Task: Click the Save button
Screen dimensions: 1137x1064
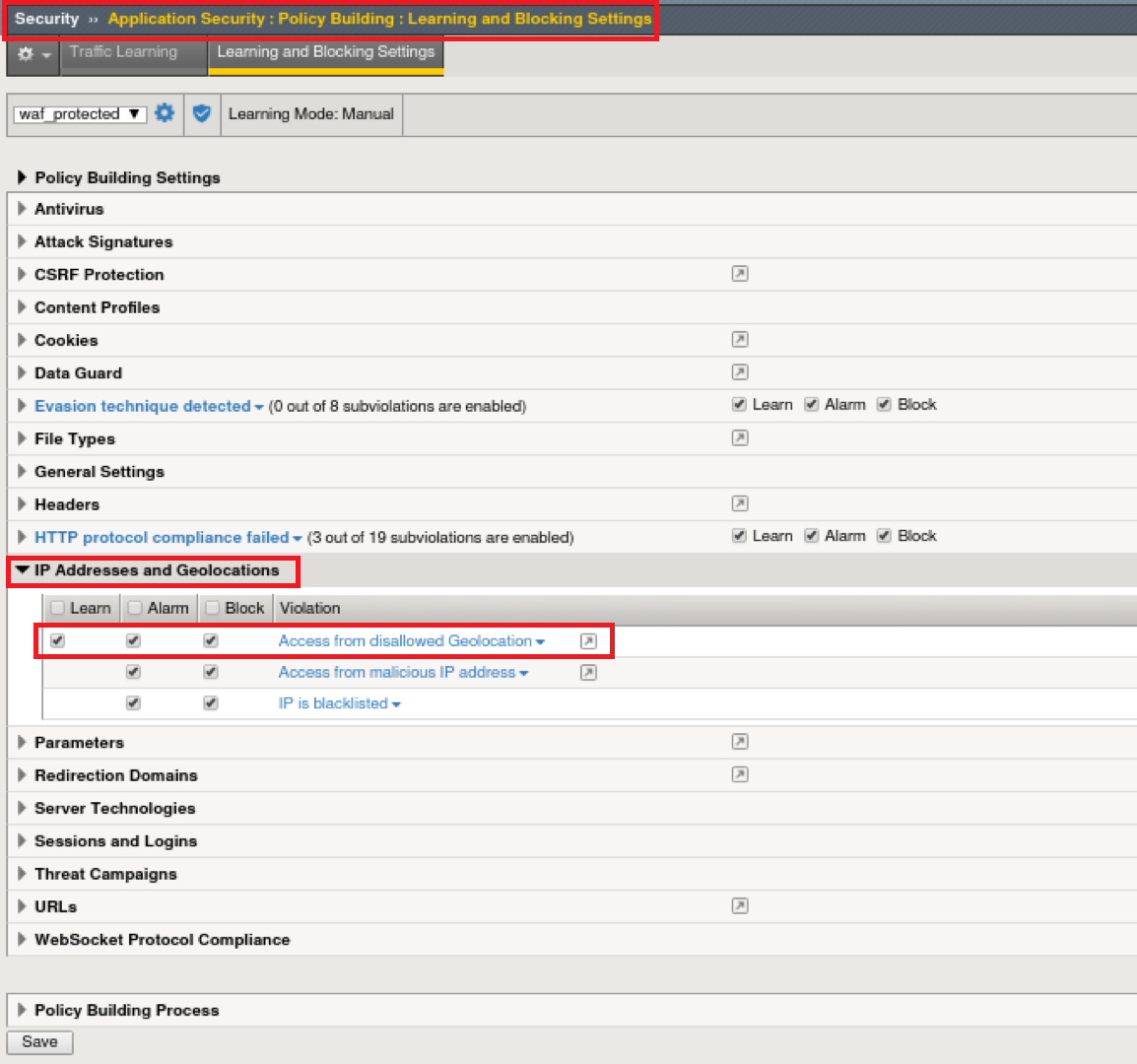Action: coord(39,1042)
